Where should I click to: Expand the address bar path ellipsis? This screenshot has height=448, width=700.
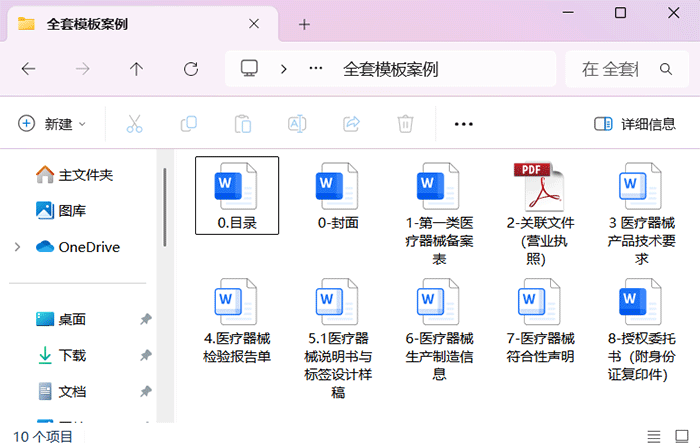pos(316,69)
